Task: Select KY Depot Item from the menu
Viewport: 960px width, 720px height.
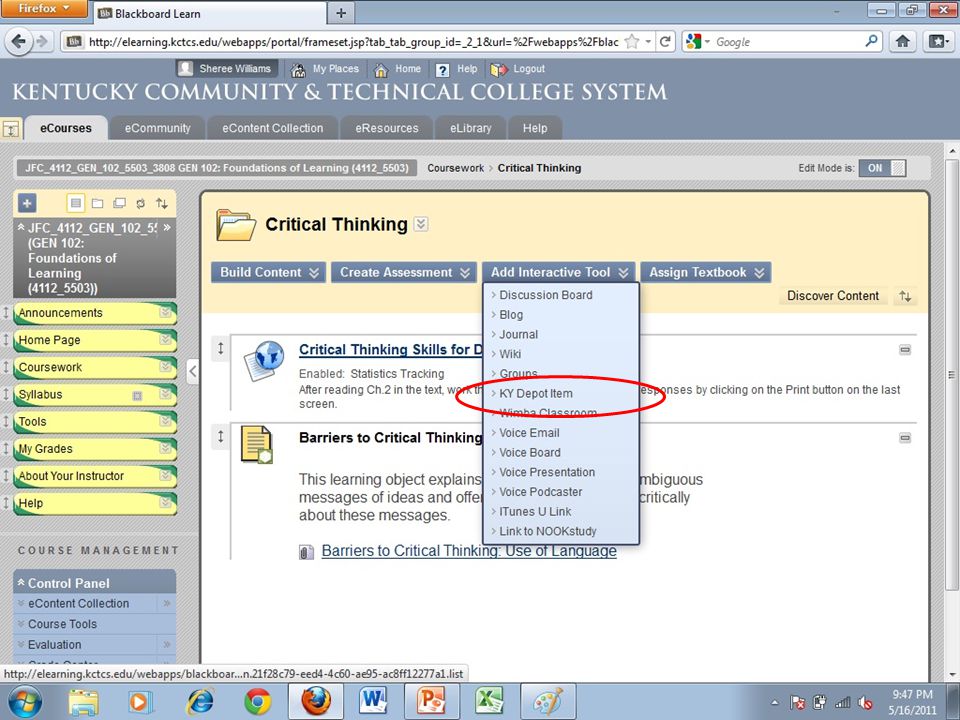Action: click(536, 394)
